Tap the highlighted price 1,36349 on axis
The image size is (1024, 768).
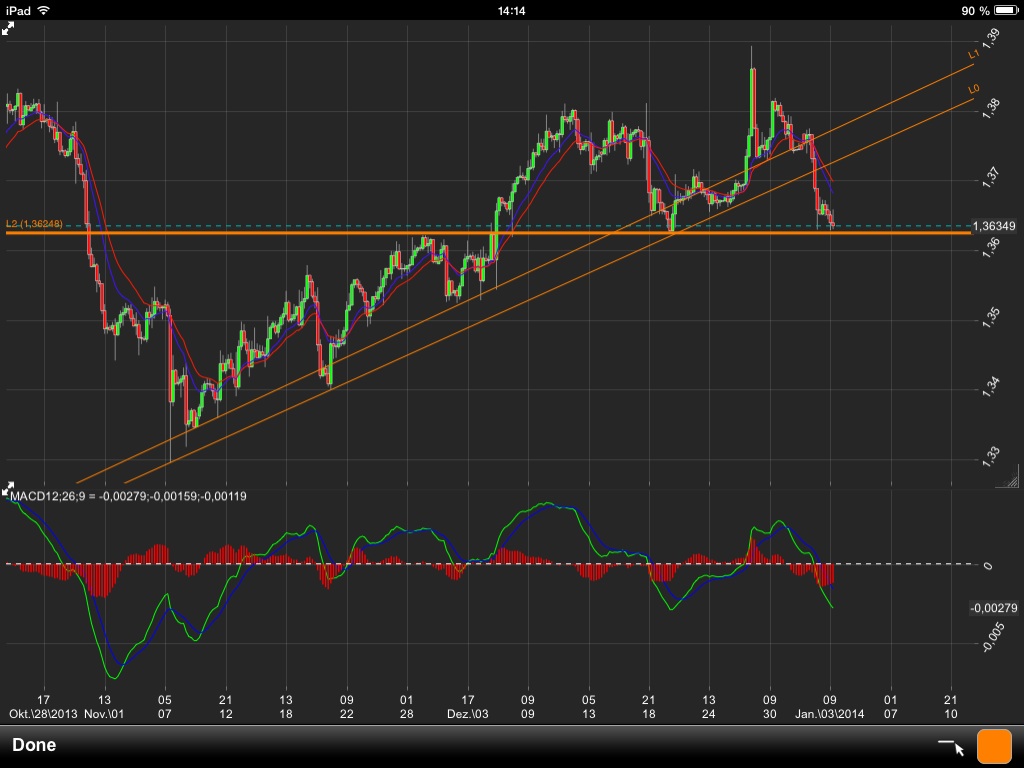996,226
